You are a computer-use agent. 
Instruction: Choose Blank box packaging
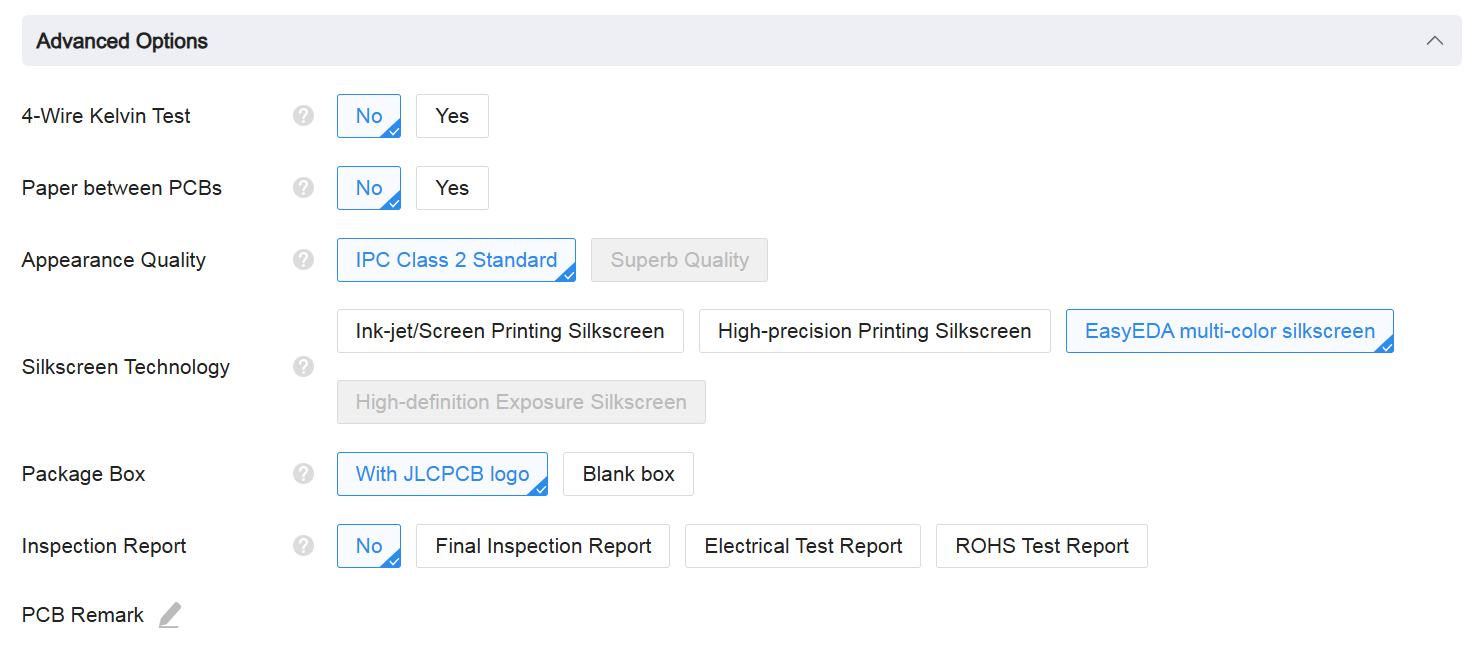628,474
